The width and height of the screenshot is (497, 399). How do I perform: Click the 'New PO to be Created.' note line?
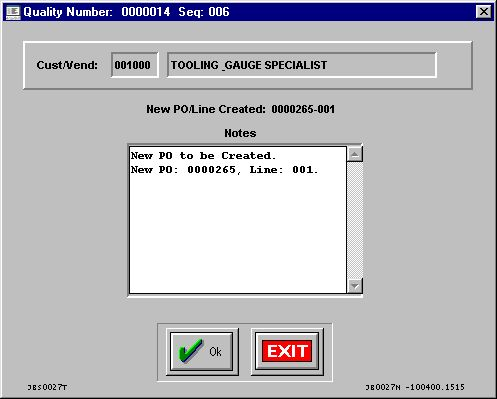coord(203,156)
